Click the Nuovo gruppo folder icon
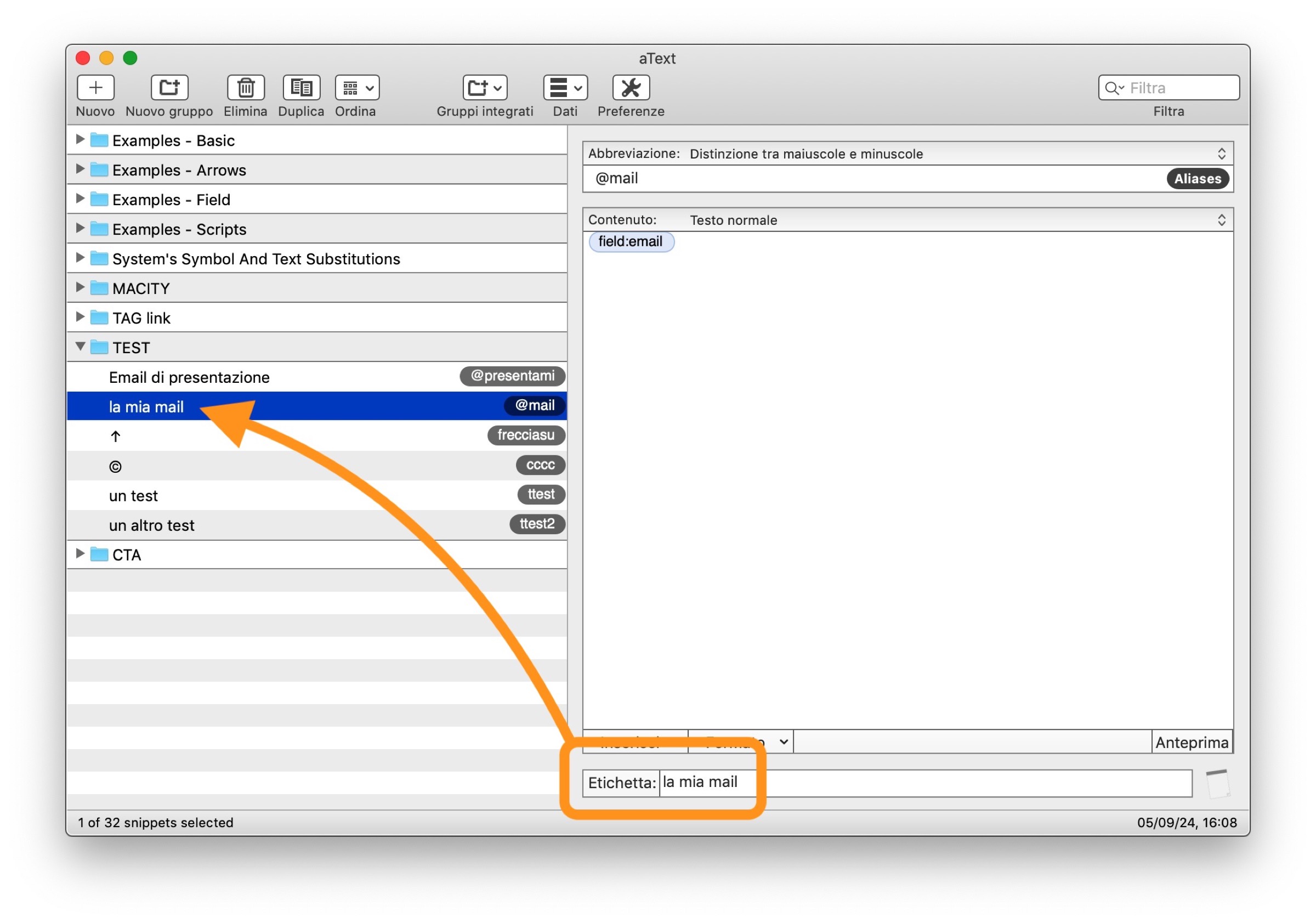Image resolution: width=1316 pixels, height=923 pixels. [169, 88]
